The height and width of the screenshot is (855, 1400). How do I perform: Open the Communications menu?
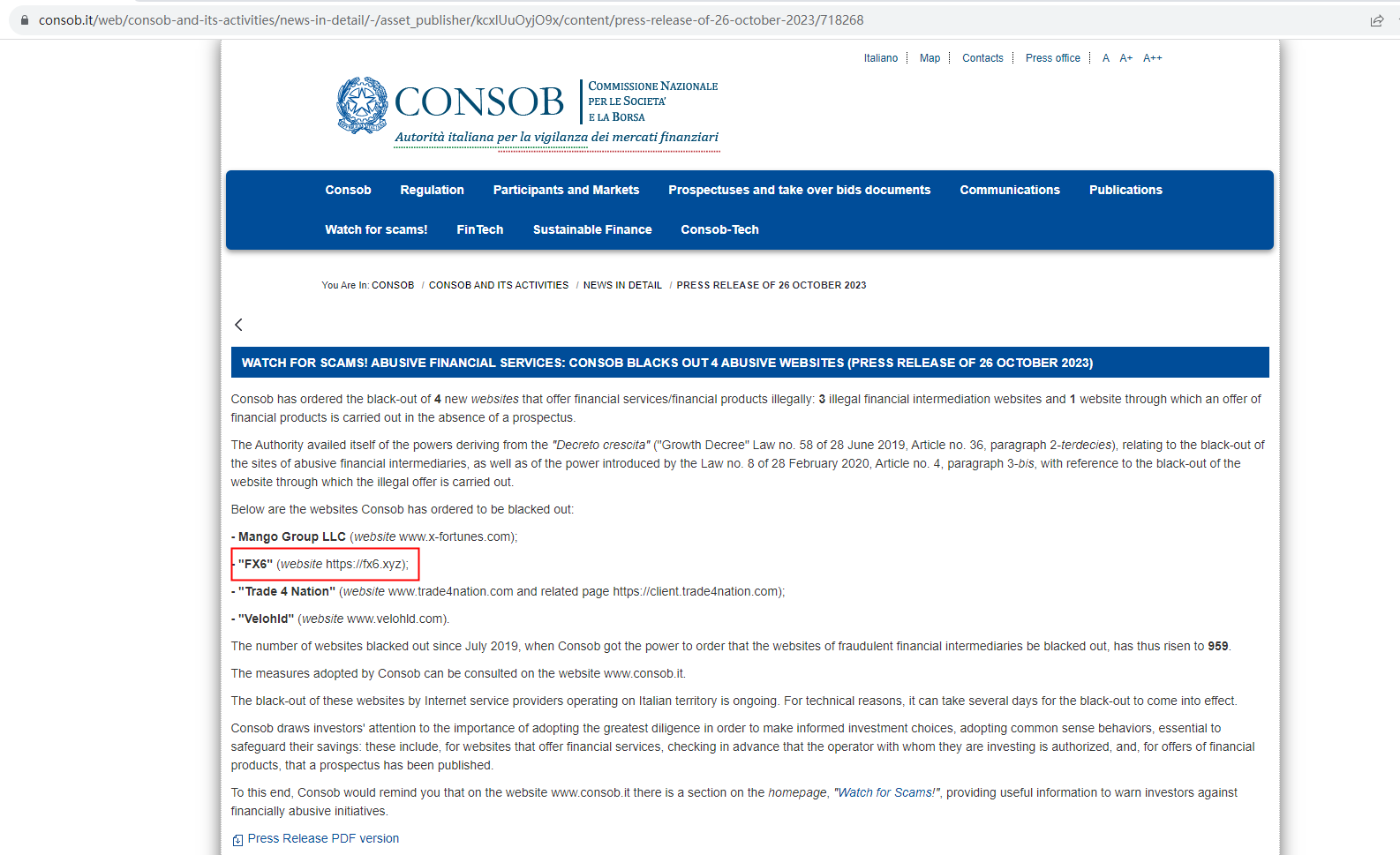click(x=1010, y=190)
